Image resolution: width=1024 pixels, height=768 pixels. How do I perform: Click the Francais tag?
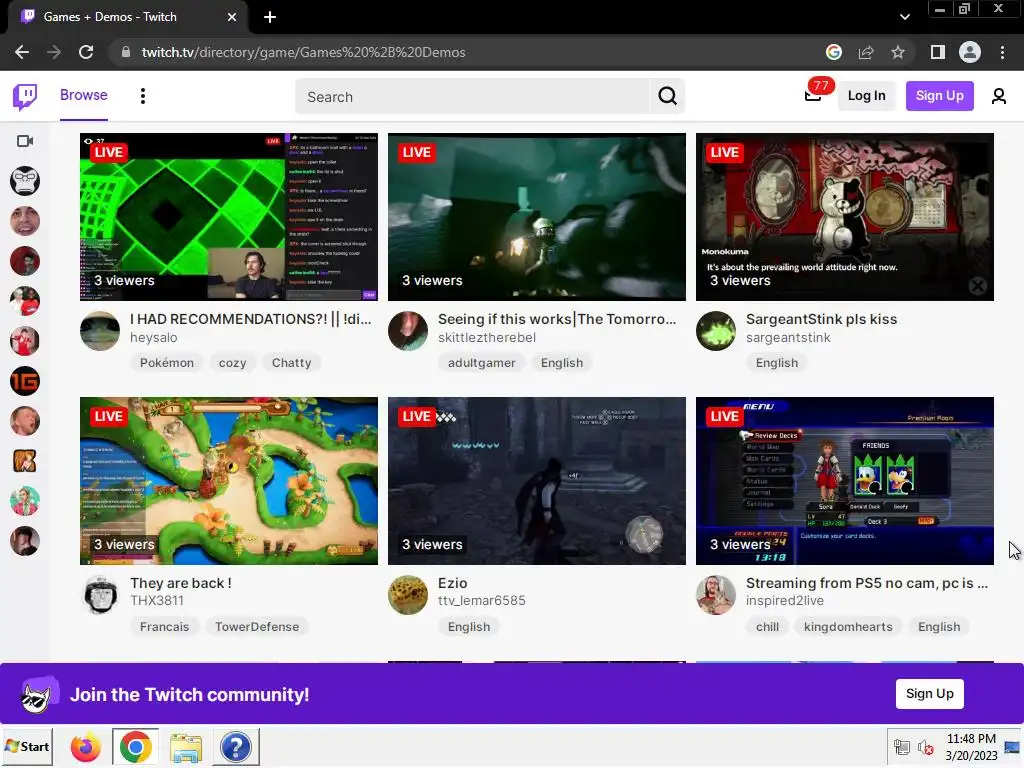(x=165, y=626)
